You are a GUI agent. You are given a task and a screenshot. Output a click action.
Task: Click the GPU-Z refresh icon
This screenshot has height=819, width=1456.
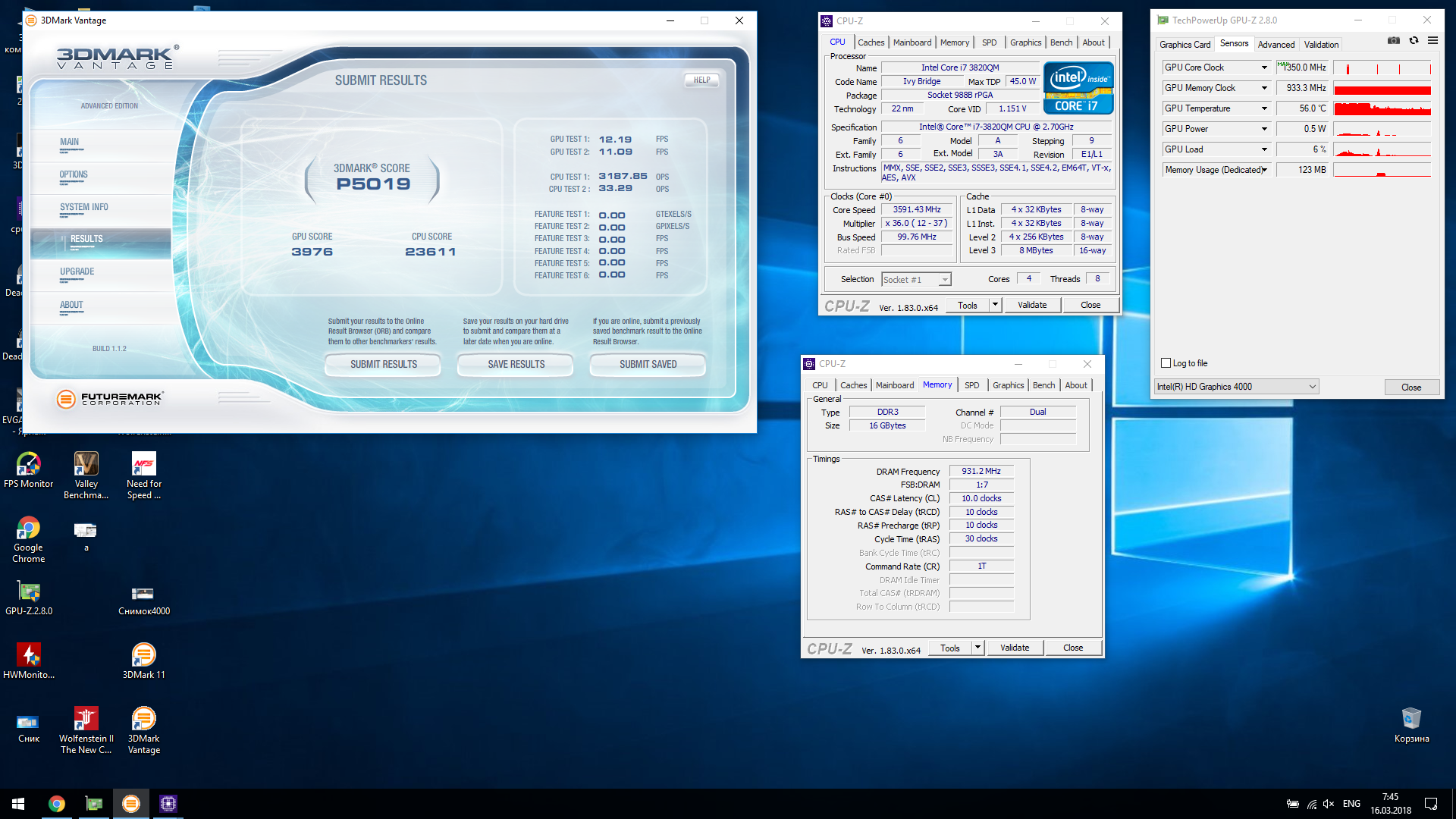coord(1414,41)
